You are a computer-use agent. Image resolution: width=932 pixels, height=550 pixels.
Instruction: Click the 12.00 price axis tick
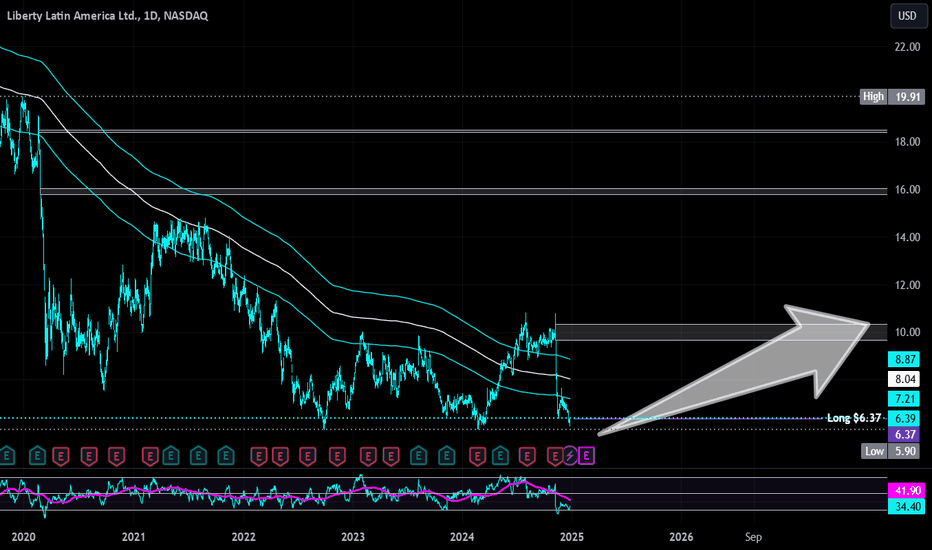point(907,285)
